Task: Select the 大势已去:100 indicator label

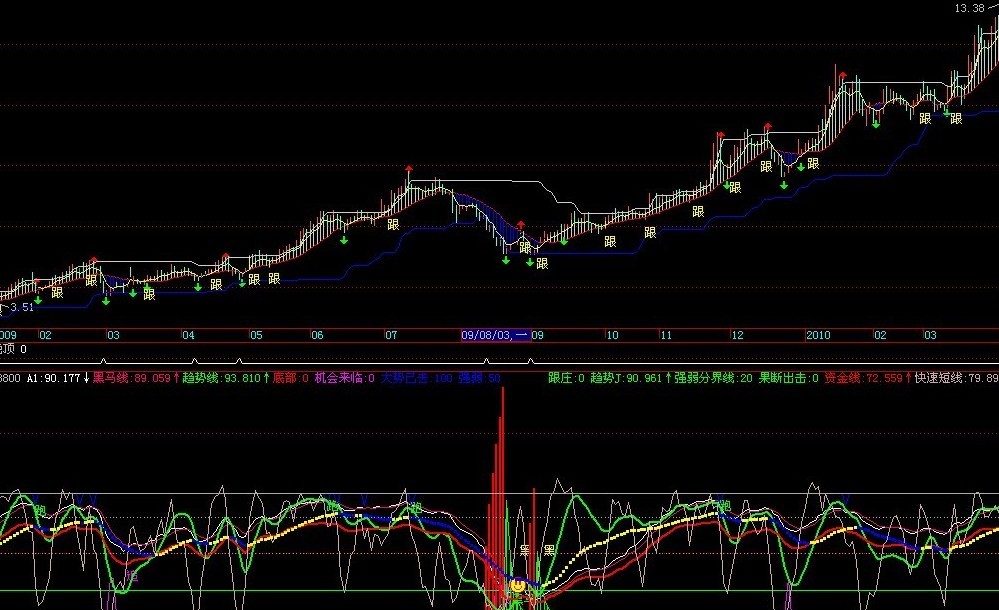Action: (x=417, y=378)
